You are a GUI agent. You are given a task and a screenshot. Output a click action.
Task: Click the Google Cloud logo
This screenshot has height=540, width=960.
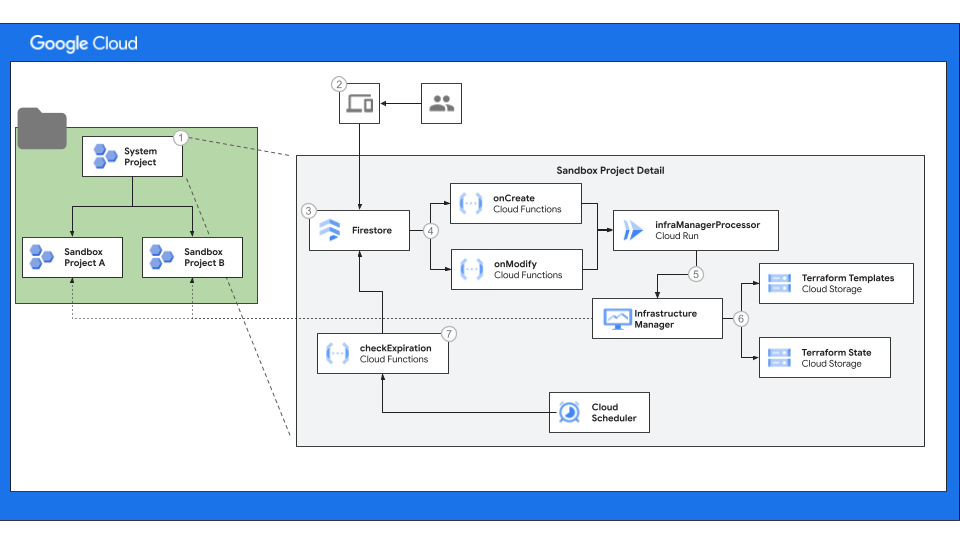tap(84, 43)
